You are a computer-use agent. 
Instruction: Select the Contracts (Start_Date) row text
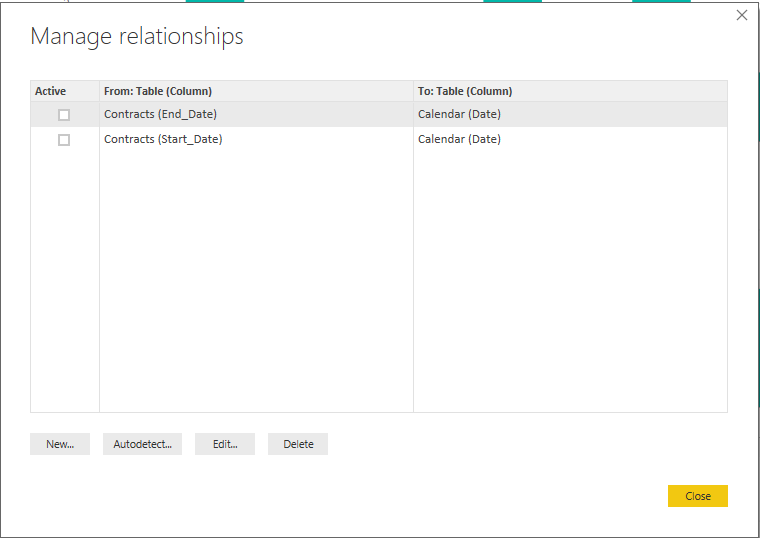click(x=163, y=140)
